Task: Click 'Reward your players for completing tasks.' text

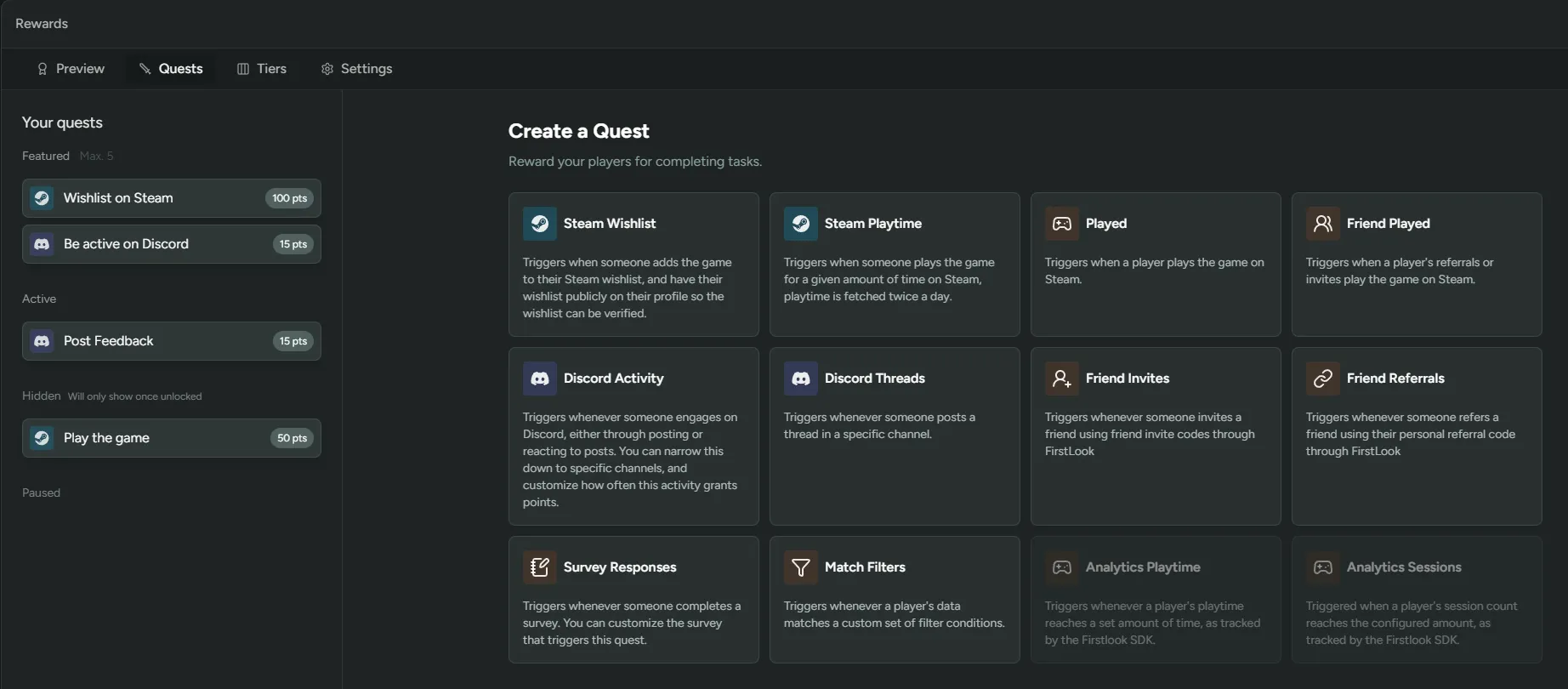Action: click(x=635, y=162)
